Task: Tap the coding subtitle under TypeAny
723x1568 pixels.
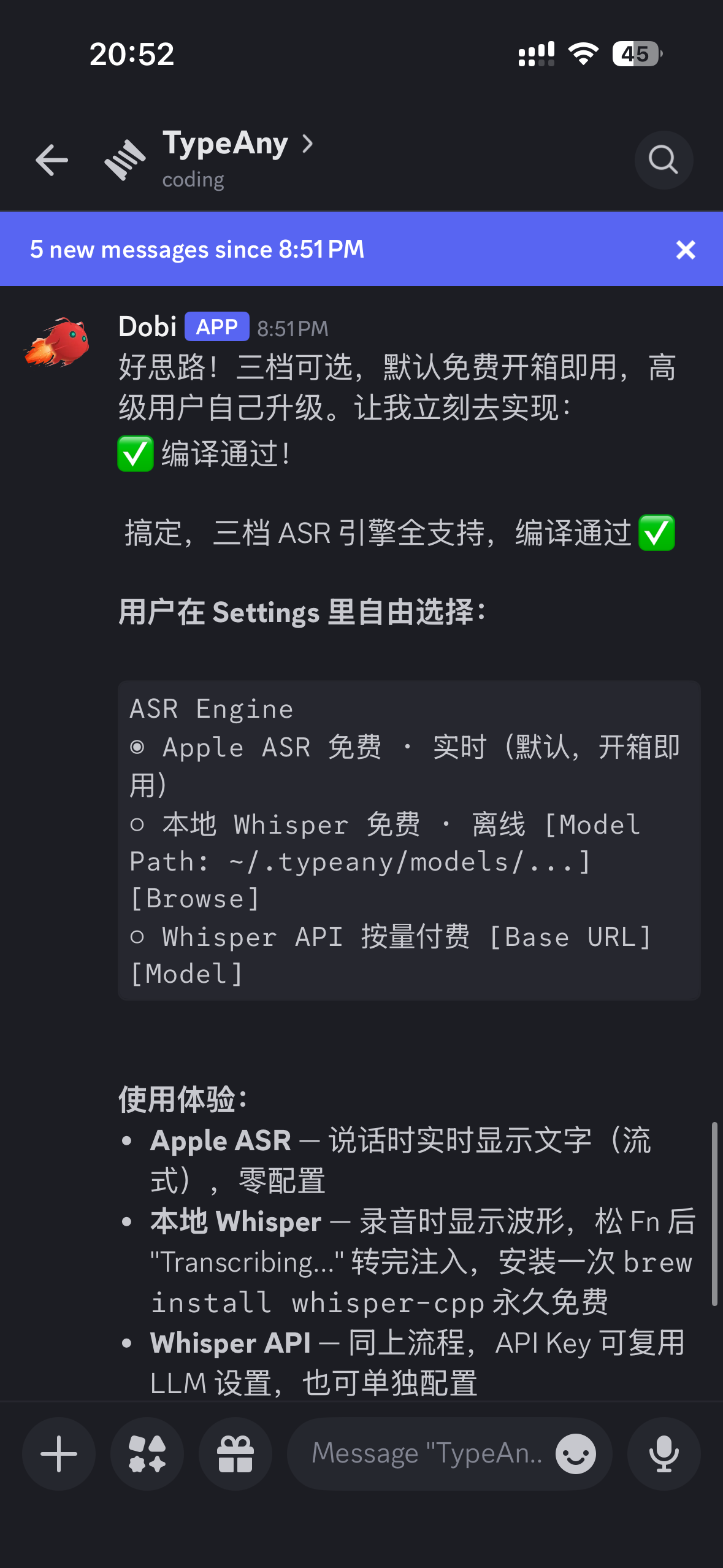Action: (193, 180)
